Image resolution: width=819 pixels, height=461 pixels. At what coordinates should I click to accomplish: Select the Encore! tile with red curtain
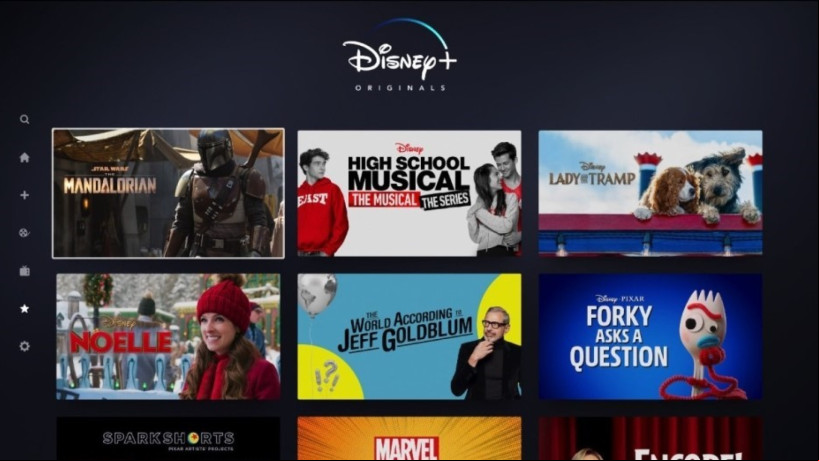(x=650, y=439)
